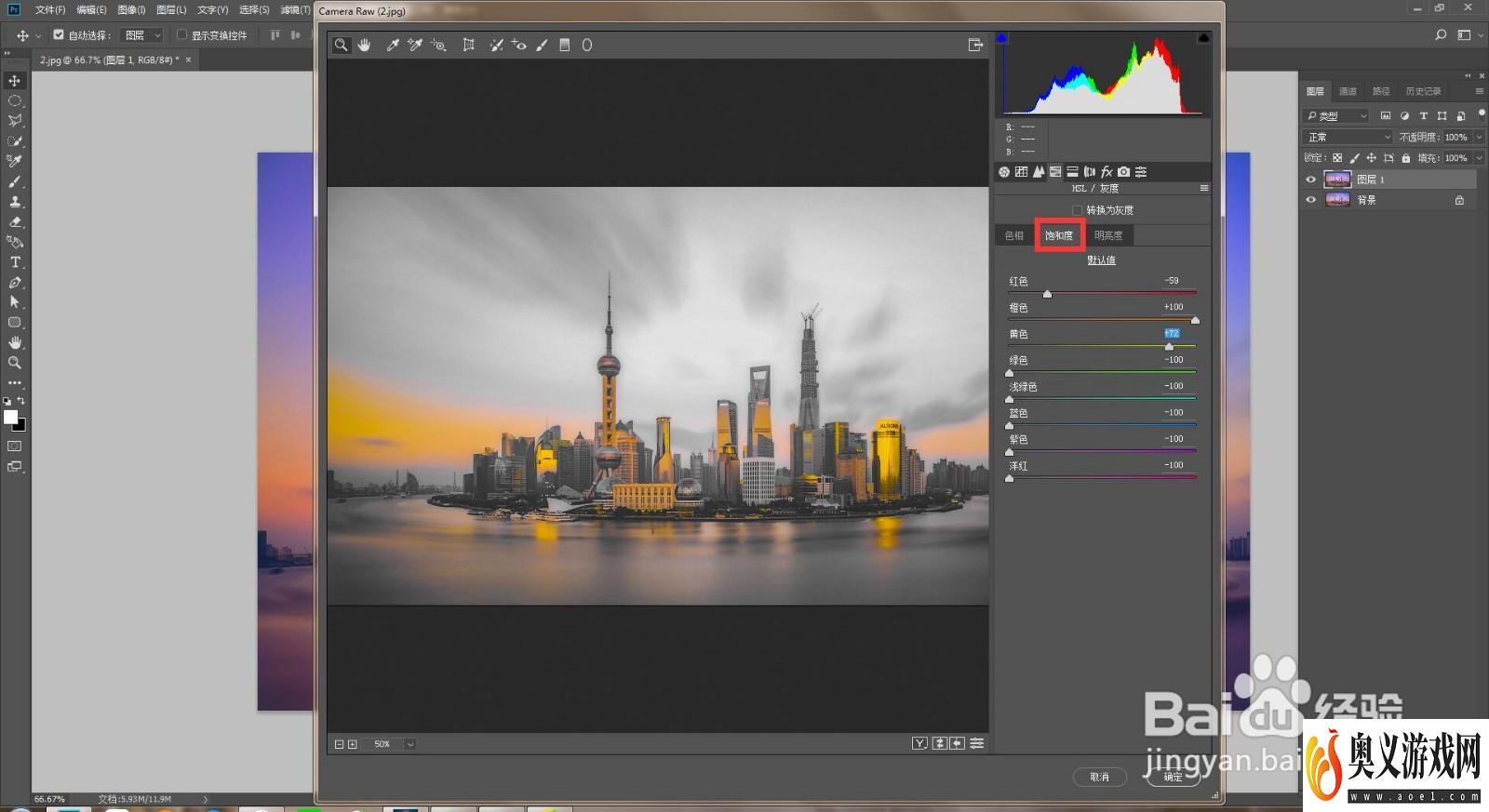
Task: Enable Show Transform Controls (显示变换控件) checkbox
Action: [x=181, y=35]
